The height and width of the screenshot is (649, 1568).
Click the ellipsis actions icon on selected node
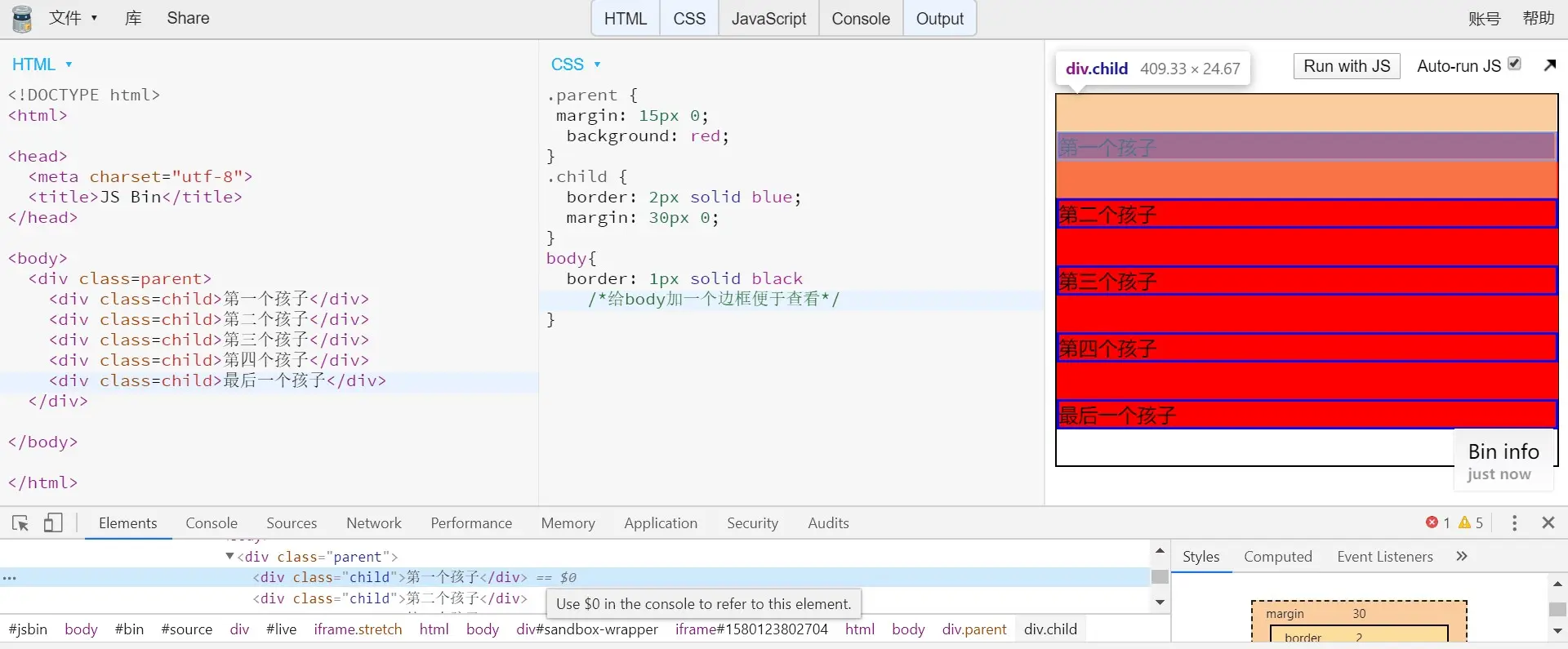10,578
